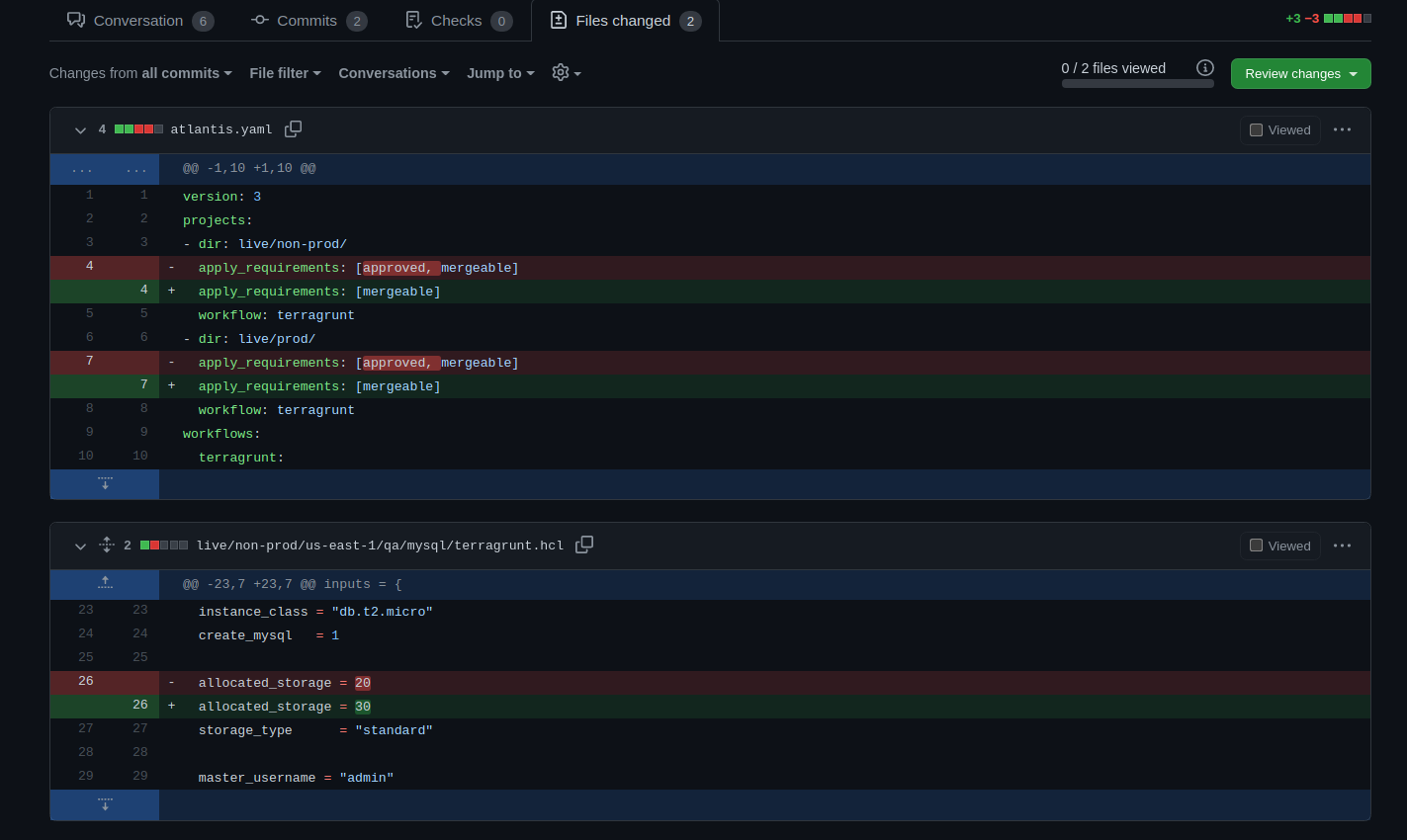Image resolution: width=1407 pixels, height=840 pixels.
Task: Open the kebab menu for terragrunt.hcl
Action: click(1342, 545)
